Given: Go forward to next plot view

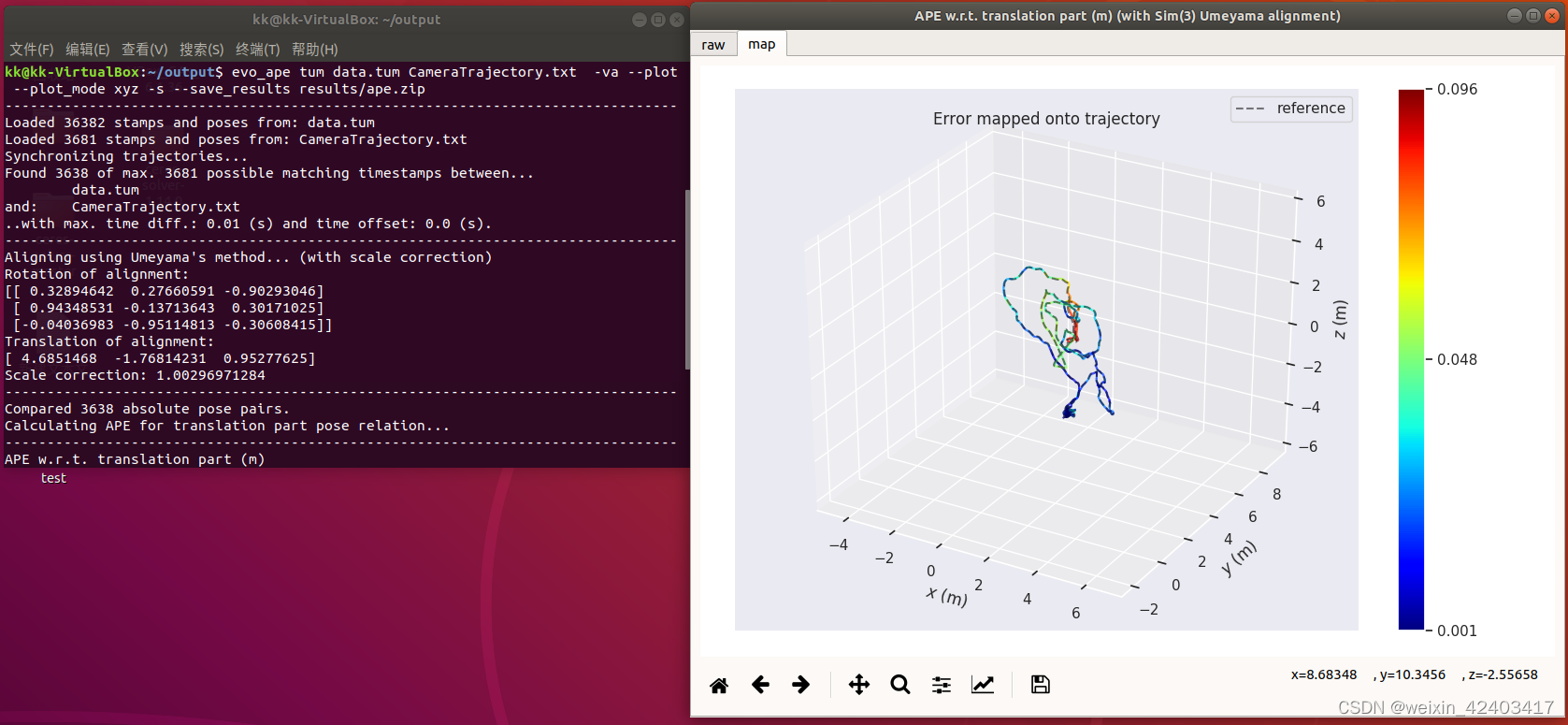Looking at the screenshot, I should pos(800,685).
